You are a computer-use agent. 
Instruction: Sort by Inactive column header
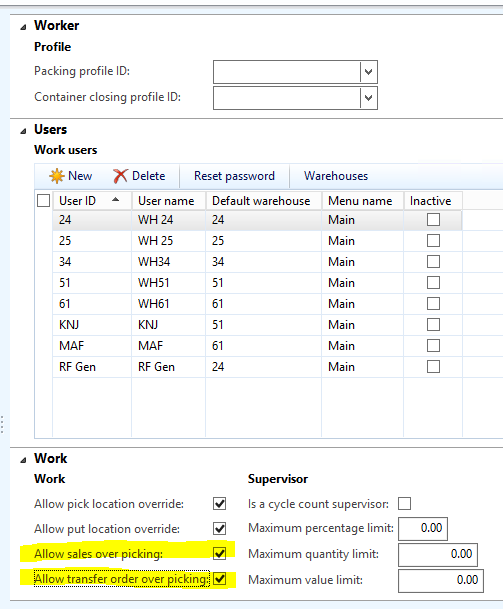433,201
